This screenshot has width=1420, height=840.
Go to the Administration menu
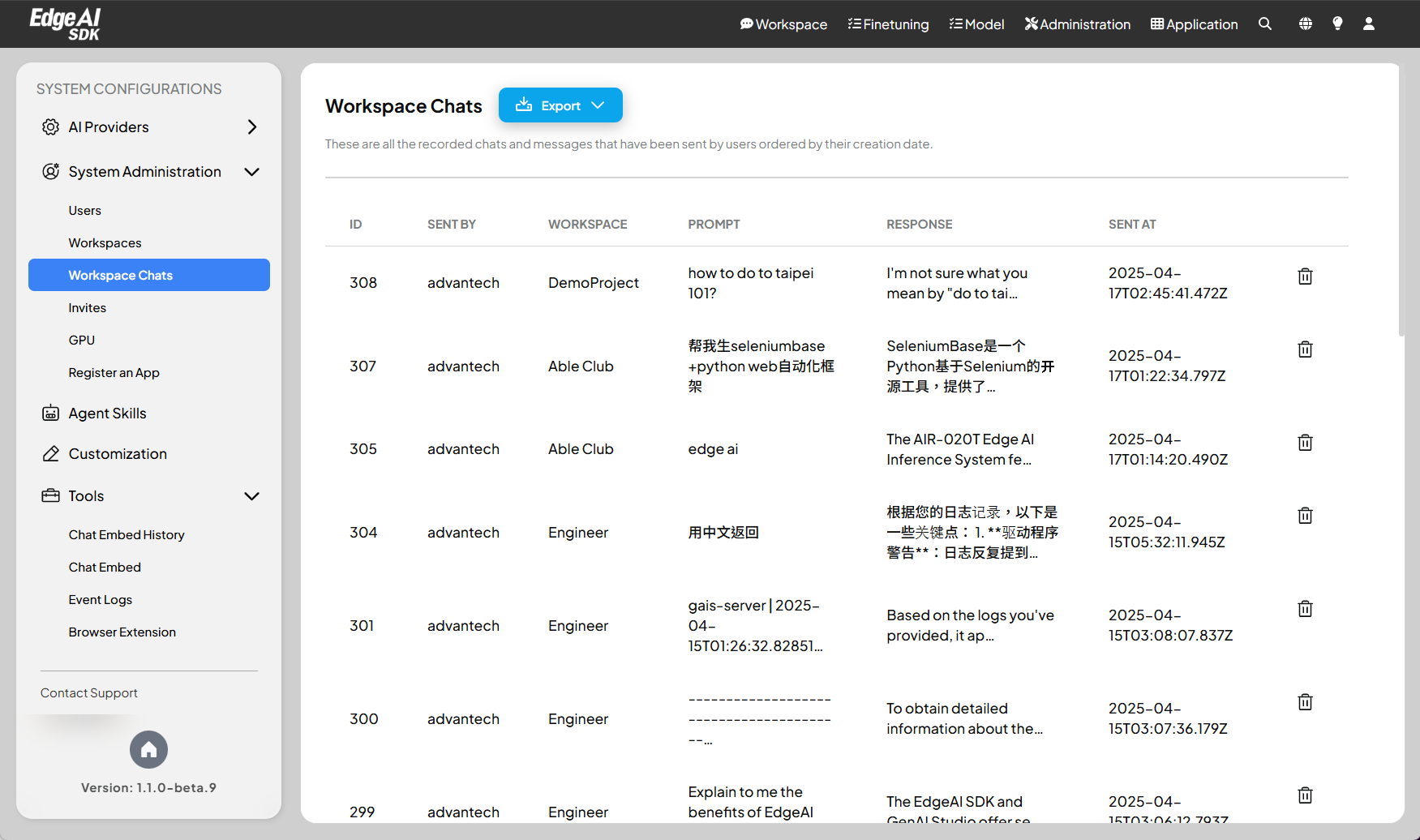click(1077, 24)
